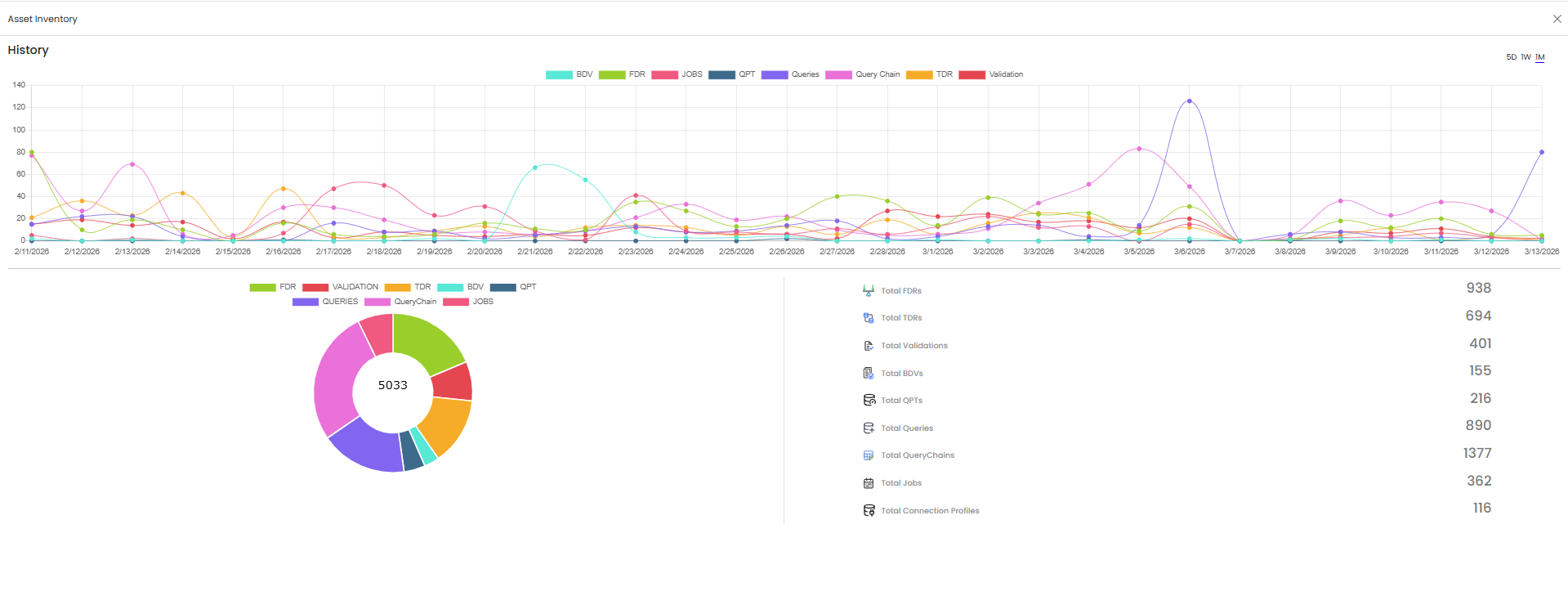This screenshot has height=605, width=1568.
Task: Click the 5033 donut center total
Action: click(393, 385)
